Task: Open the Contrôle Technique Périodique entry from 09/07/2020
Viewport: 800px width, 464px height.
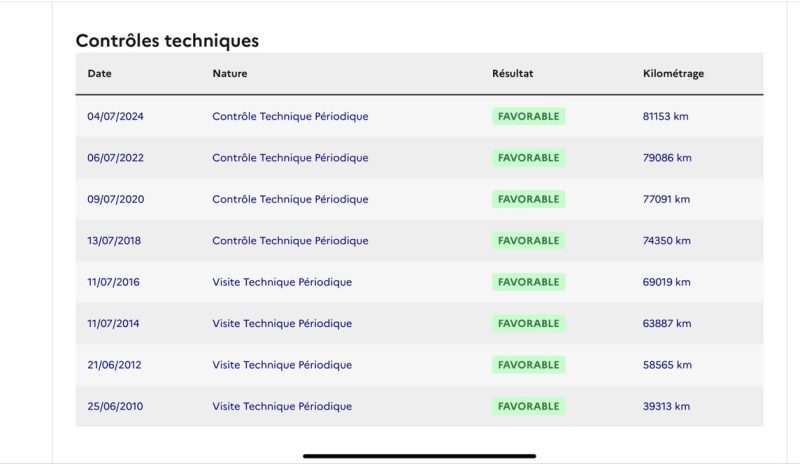Action: coord(290,199)
